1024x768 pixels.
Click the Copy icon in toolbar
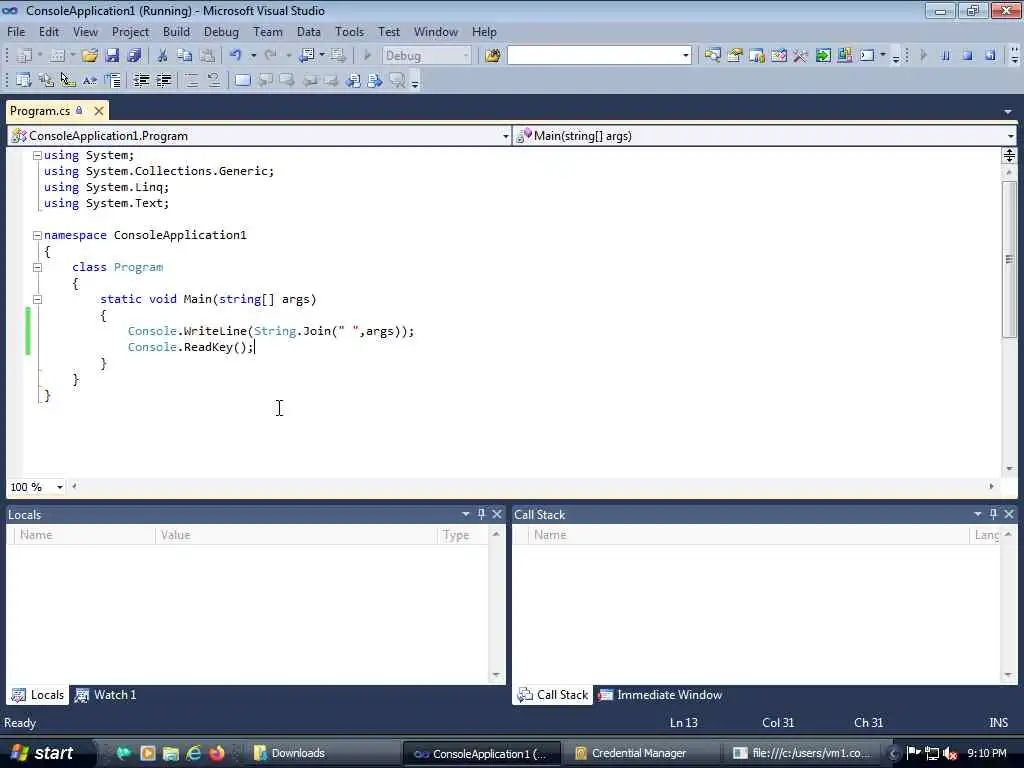pos(184,56)
